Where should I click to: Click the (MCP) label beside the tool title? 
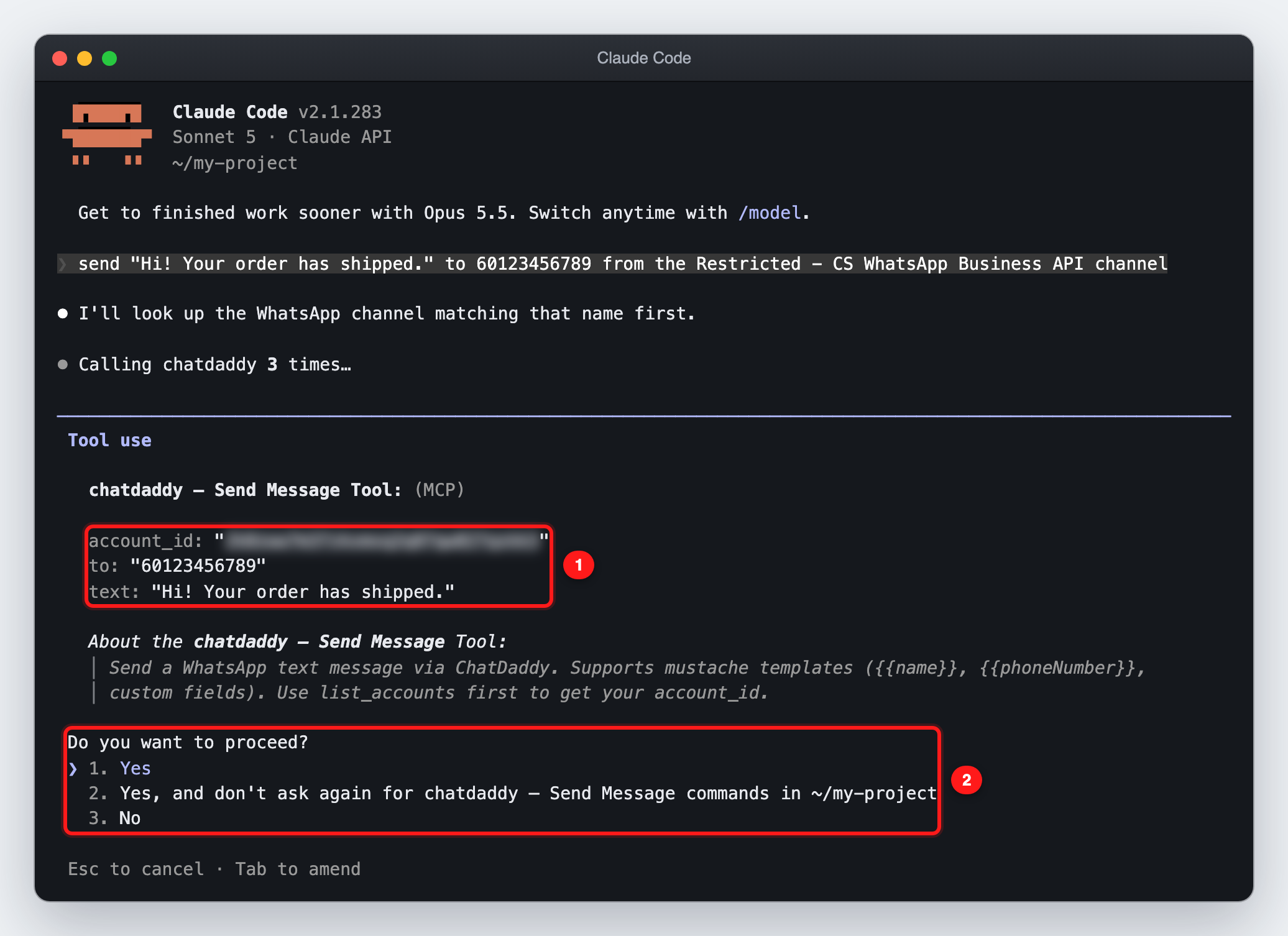click(439, 490)
